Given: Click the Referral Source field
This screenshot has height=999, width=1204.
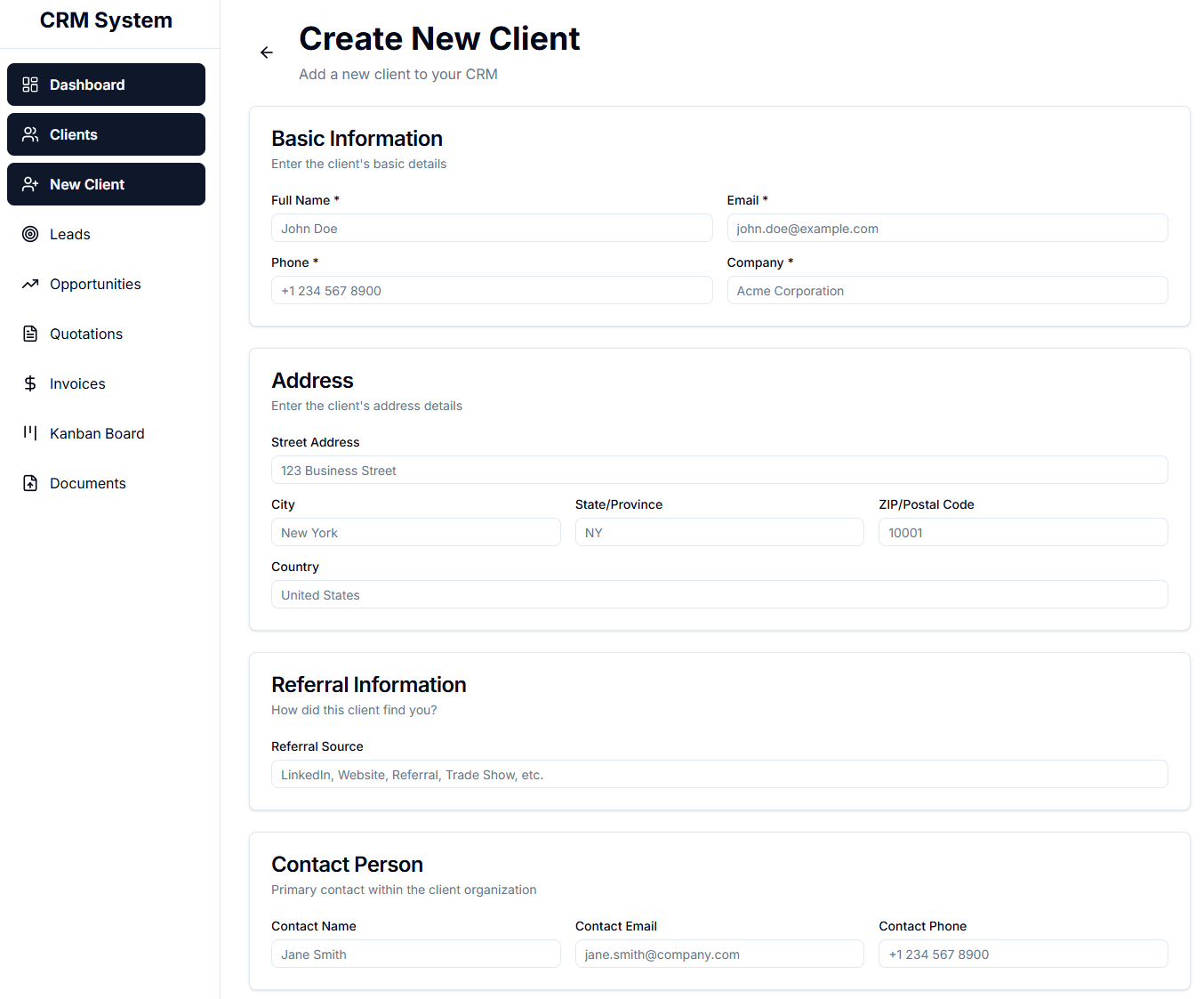Looking at the screenshot, I should click(719, 774).
